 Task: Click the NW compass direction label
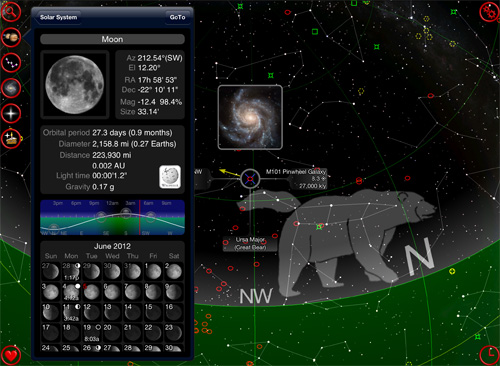(256, 296)
